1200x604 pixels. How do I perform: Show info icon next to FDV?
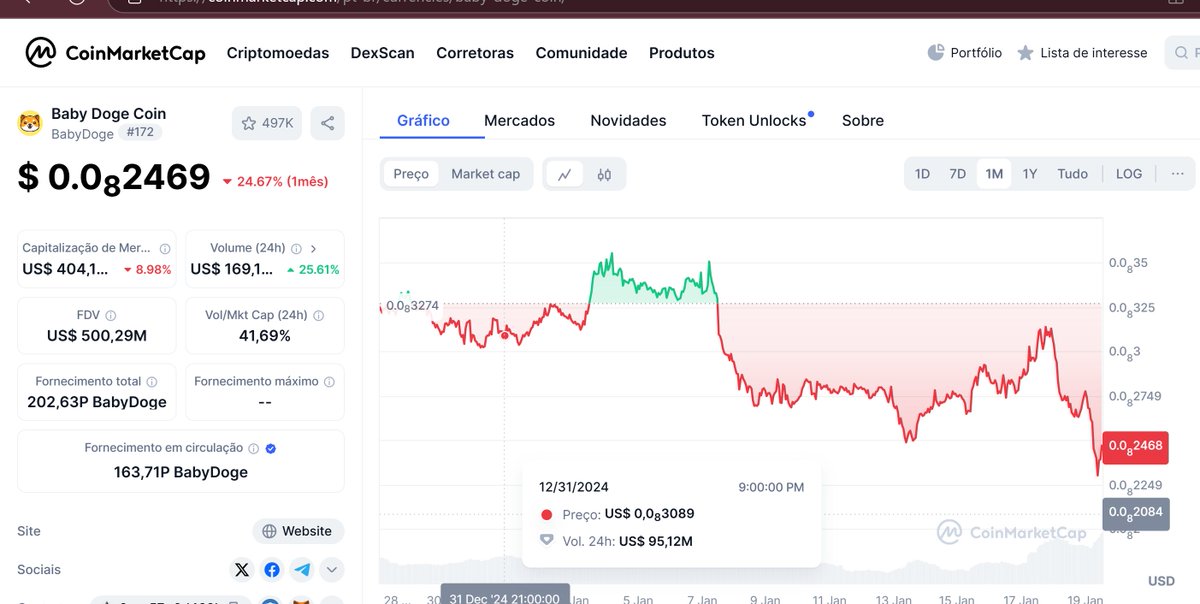[111, 315]
